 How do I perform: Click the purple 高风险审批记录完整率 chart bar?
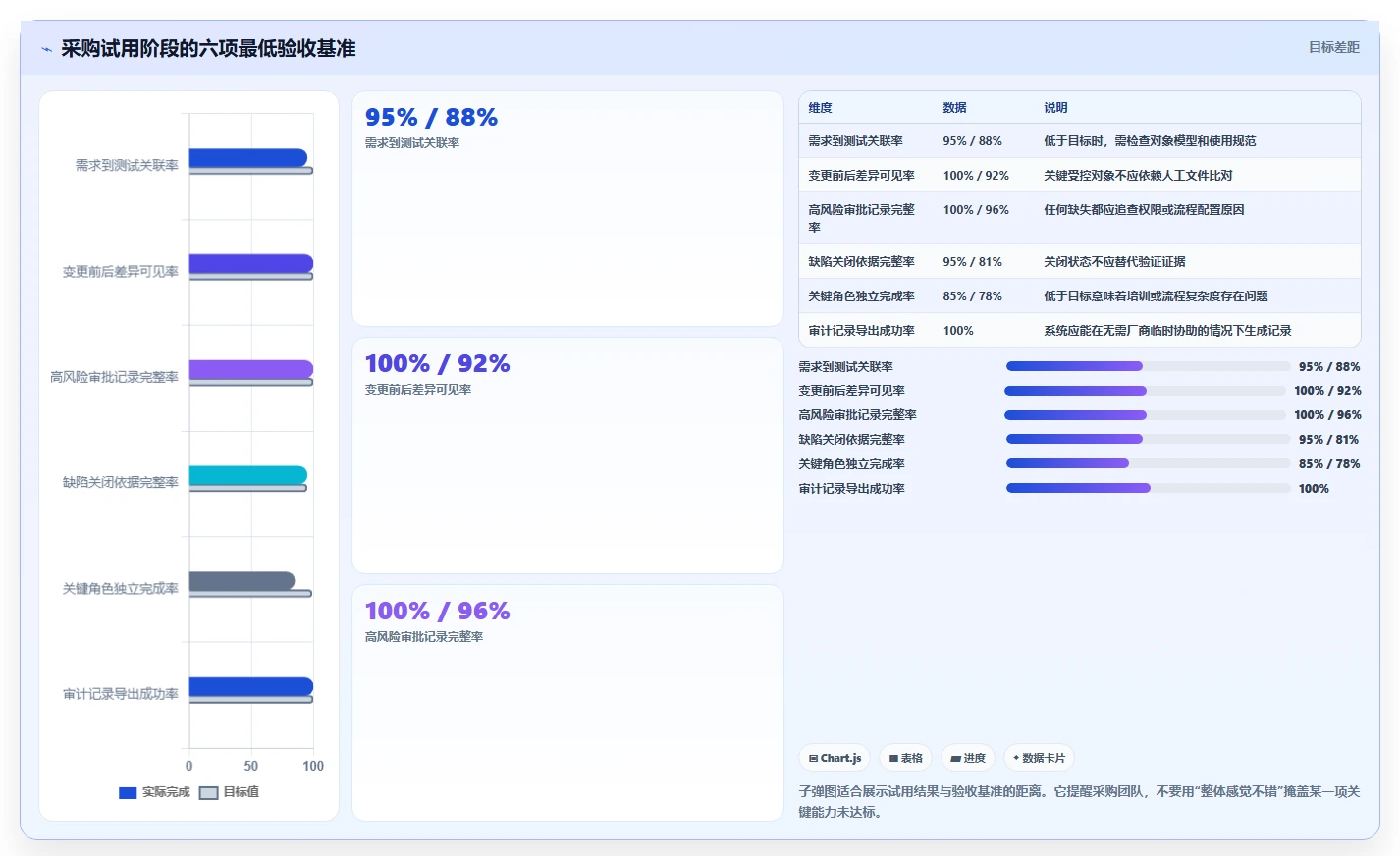251,369
